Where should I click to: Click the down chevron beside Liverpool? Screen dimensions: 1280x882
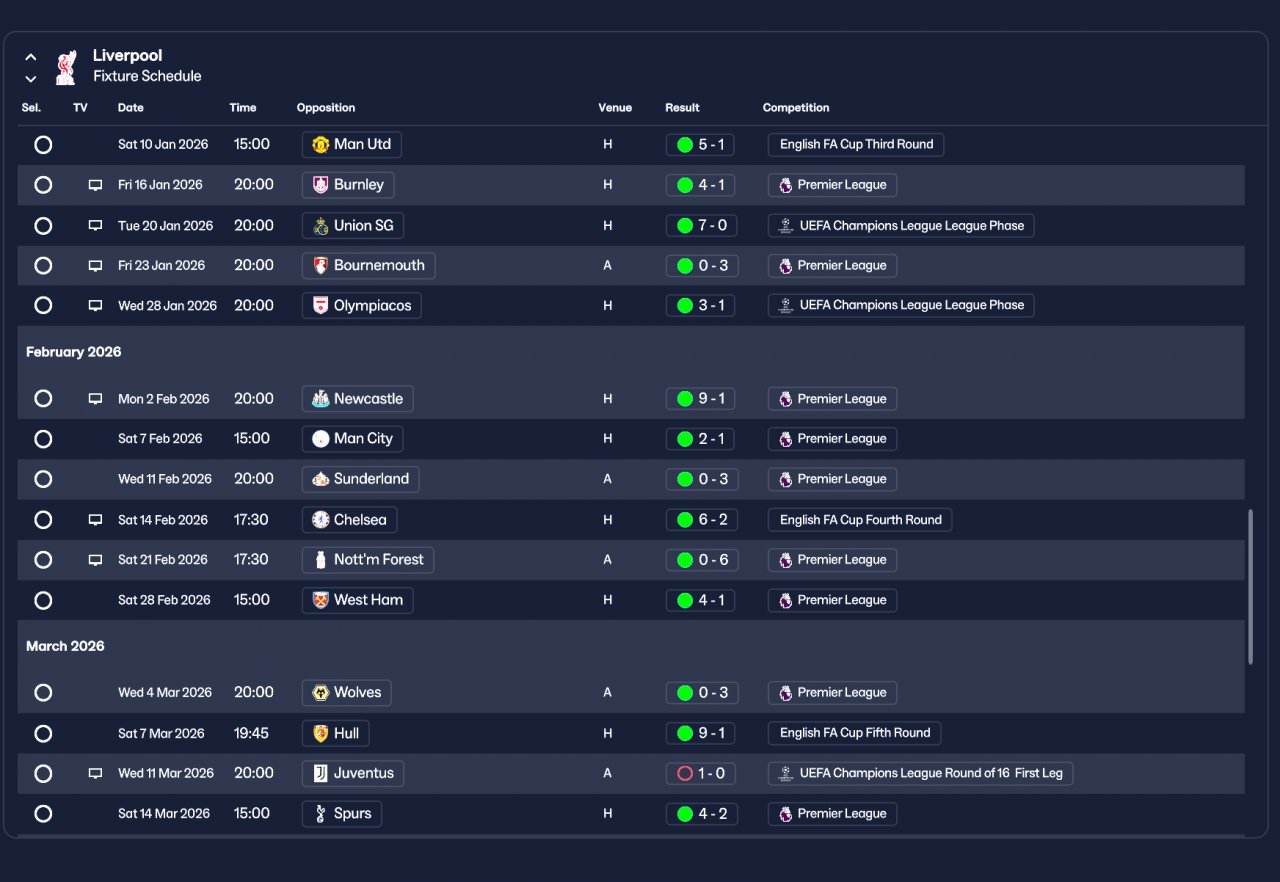31,78
